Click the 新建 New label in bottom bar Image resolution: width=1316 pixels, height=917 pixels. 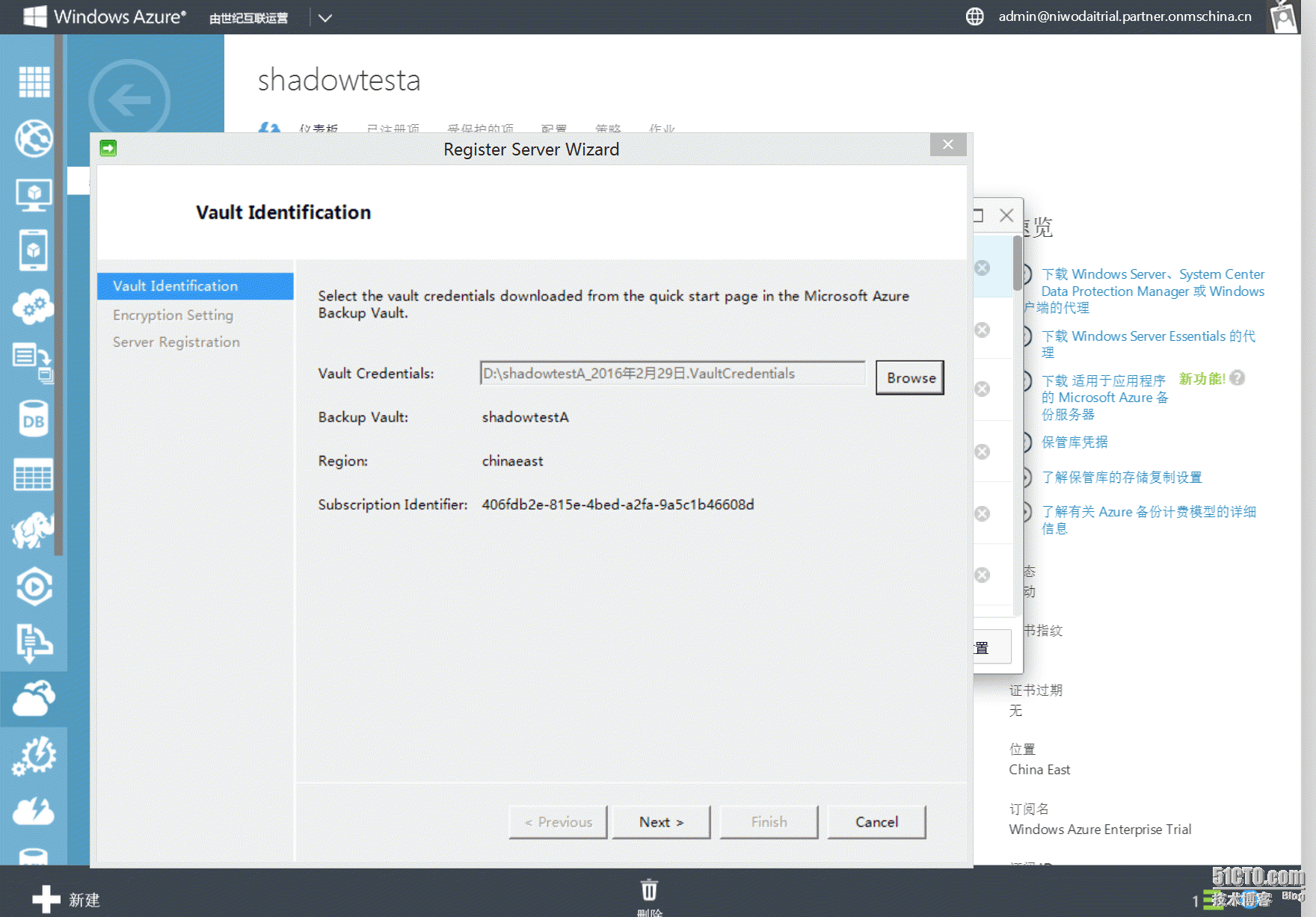84,900
